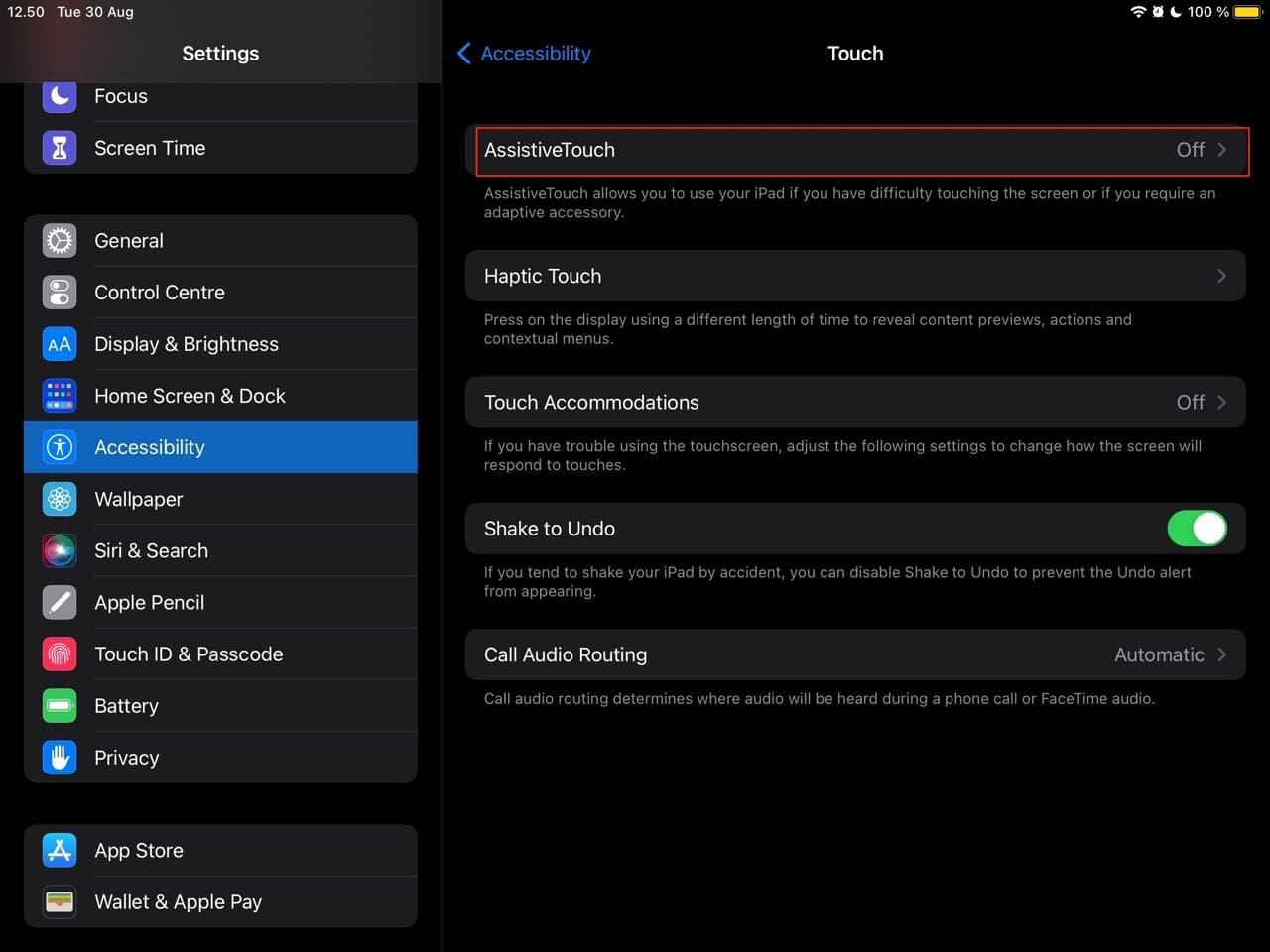Tap the Touch ID fingerprint icon
Image resolution: width=1270 pixels, height=952 pixels.
[x=60, y=654]
